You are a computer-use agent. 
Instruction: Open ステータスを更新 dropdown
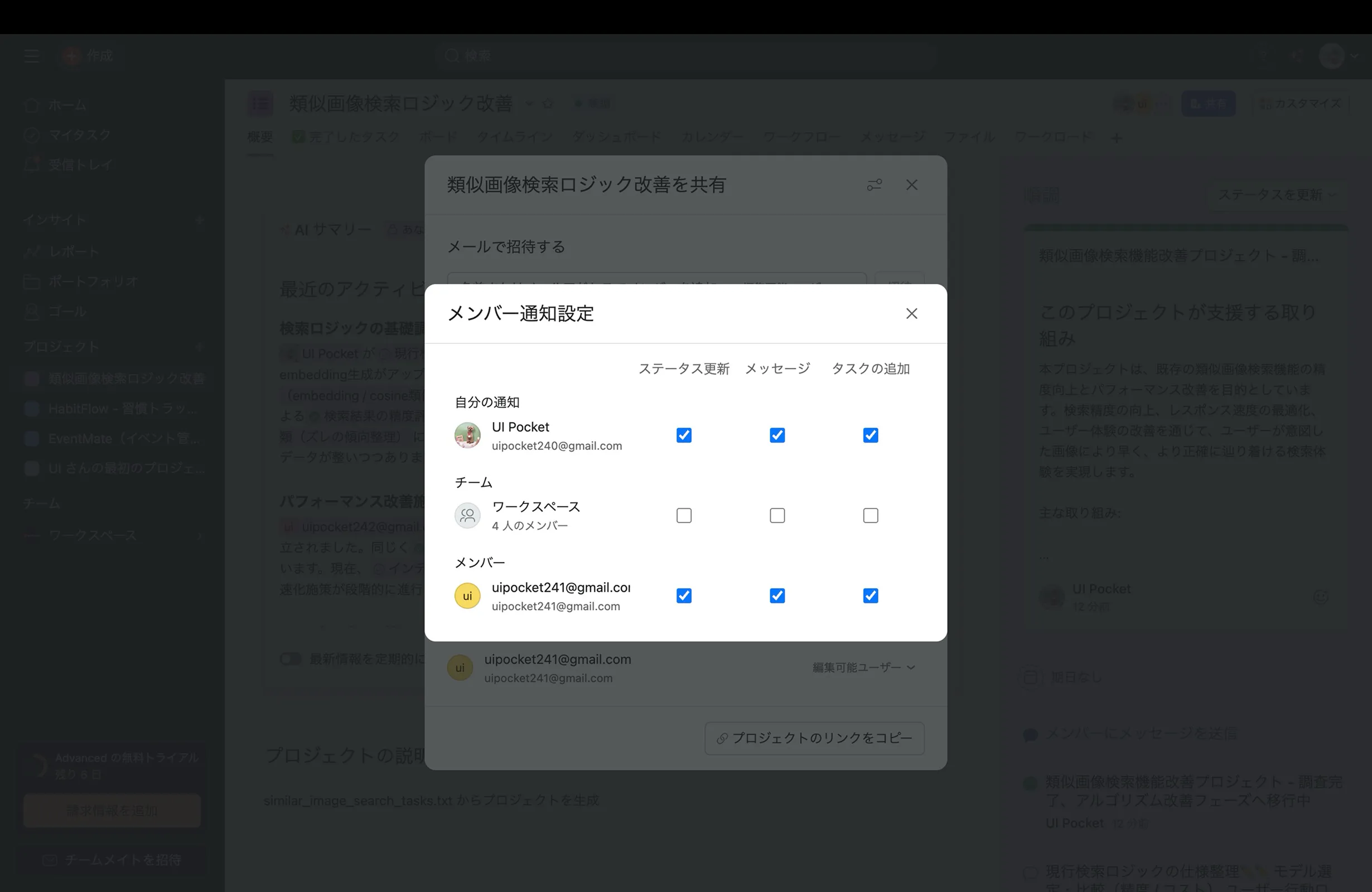(1276, 195)
